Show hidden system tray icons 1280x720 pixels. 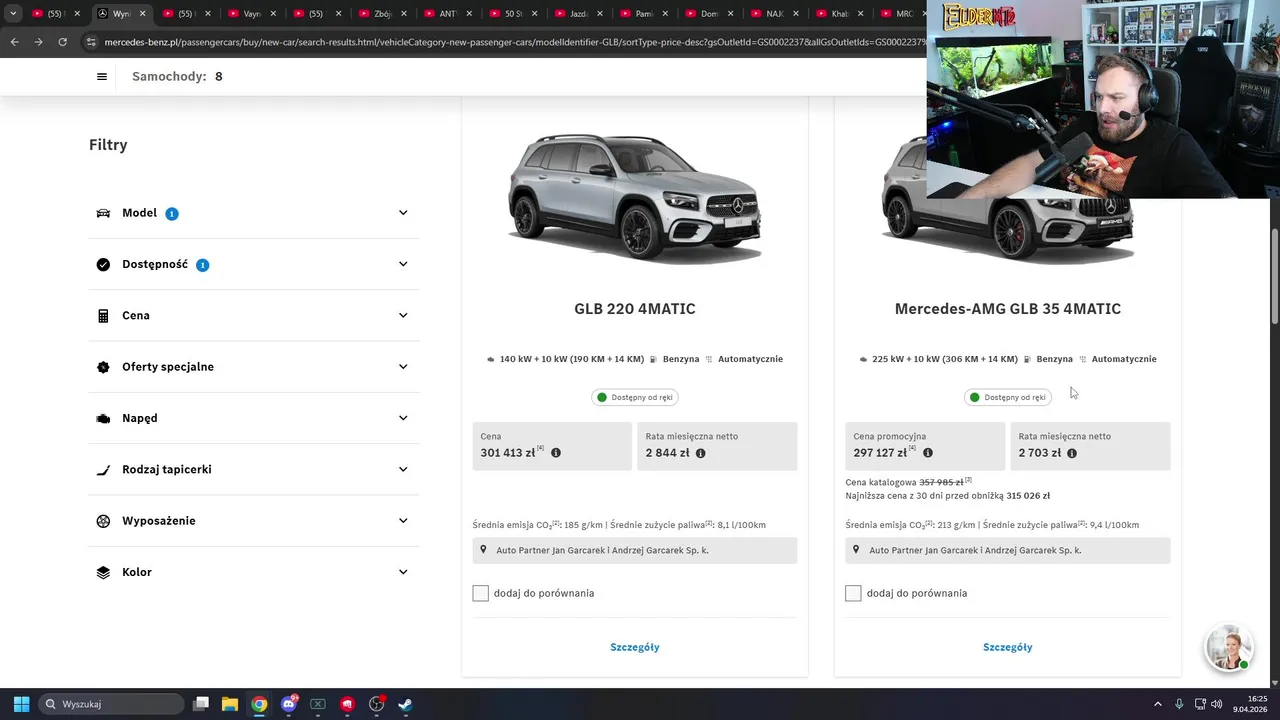1158,704
